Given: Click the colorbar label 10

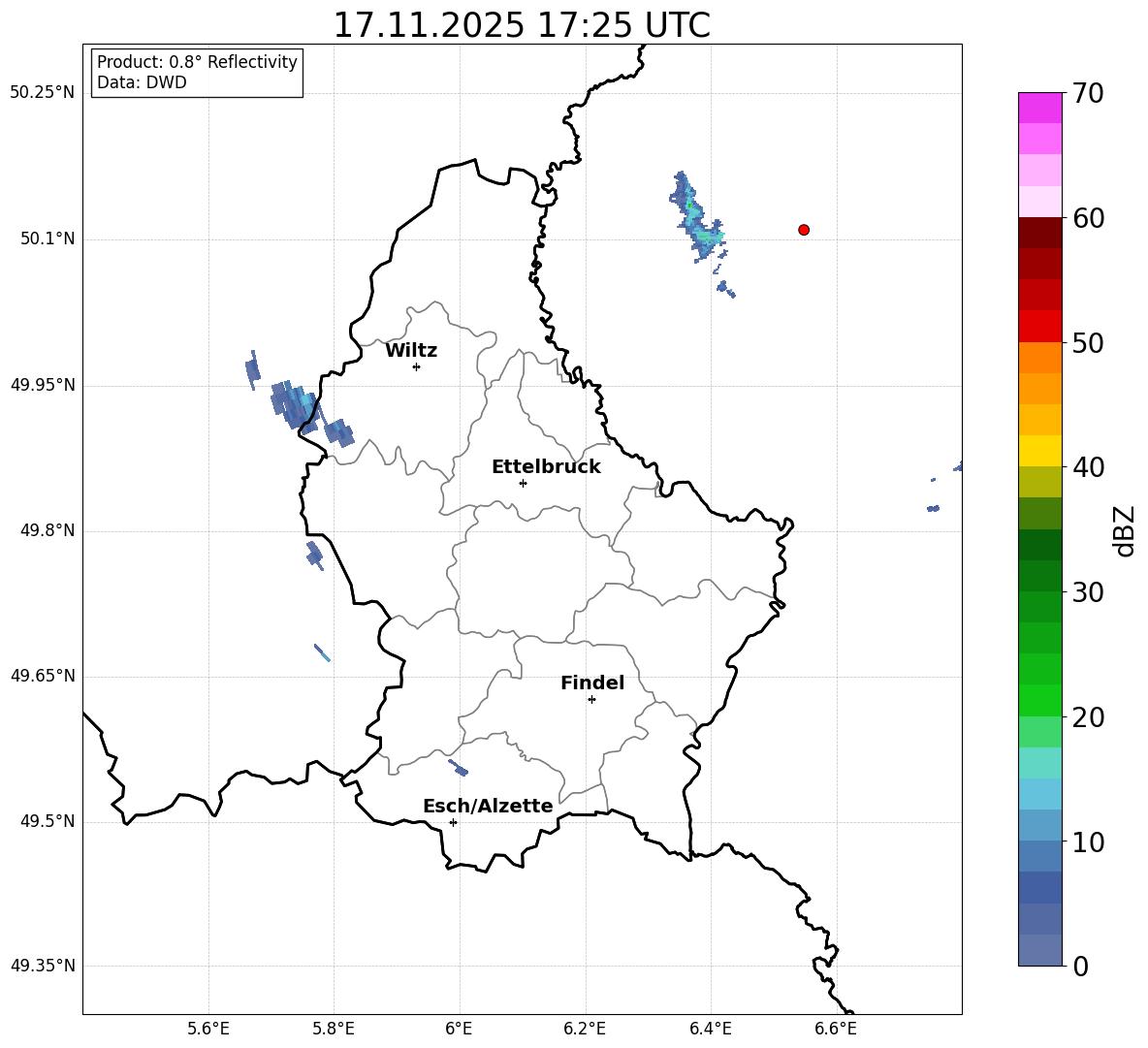Looking at the screenshot, I should (x=1088, y=842).
